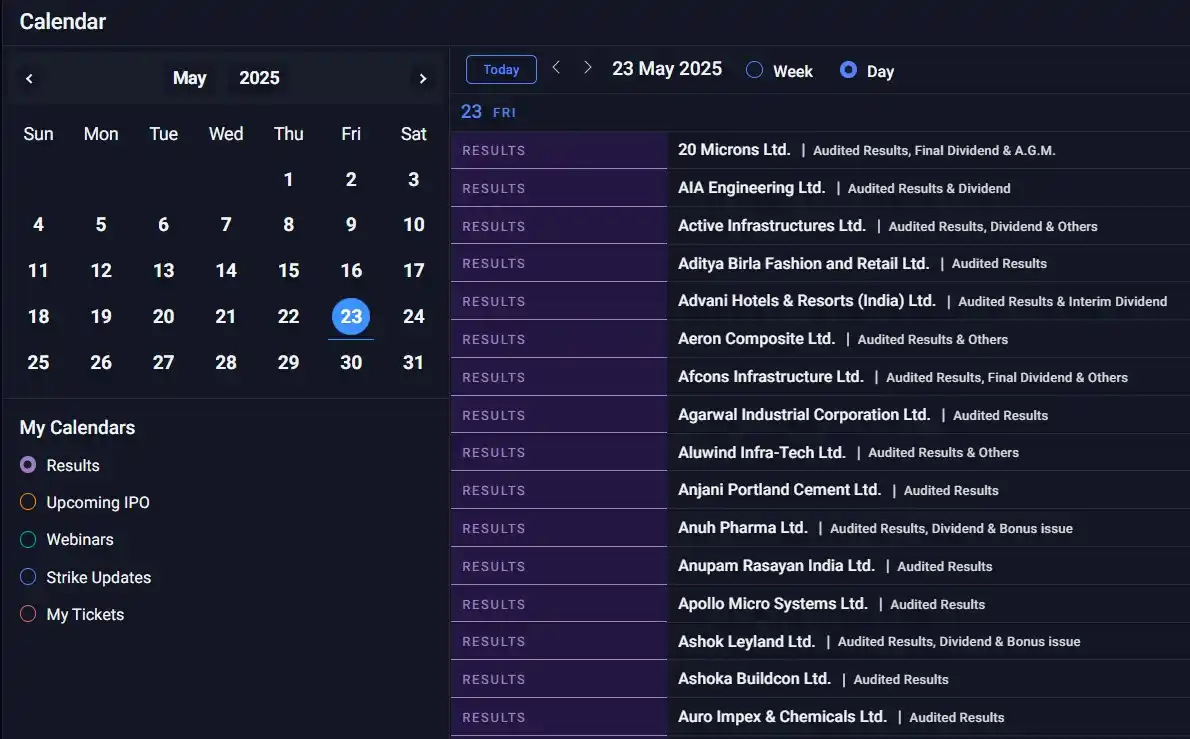
Task: Jump to today with Today button
Action: (501, 69)
